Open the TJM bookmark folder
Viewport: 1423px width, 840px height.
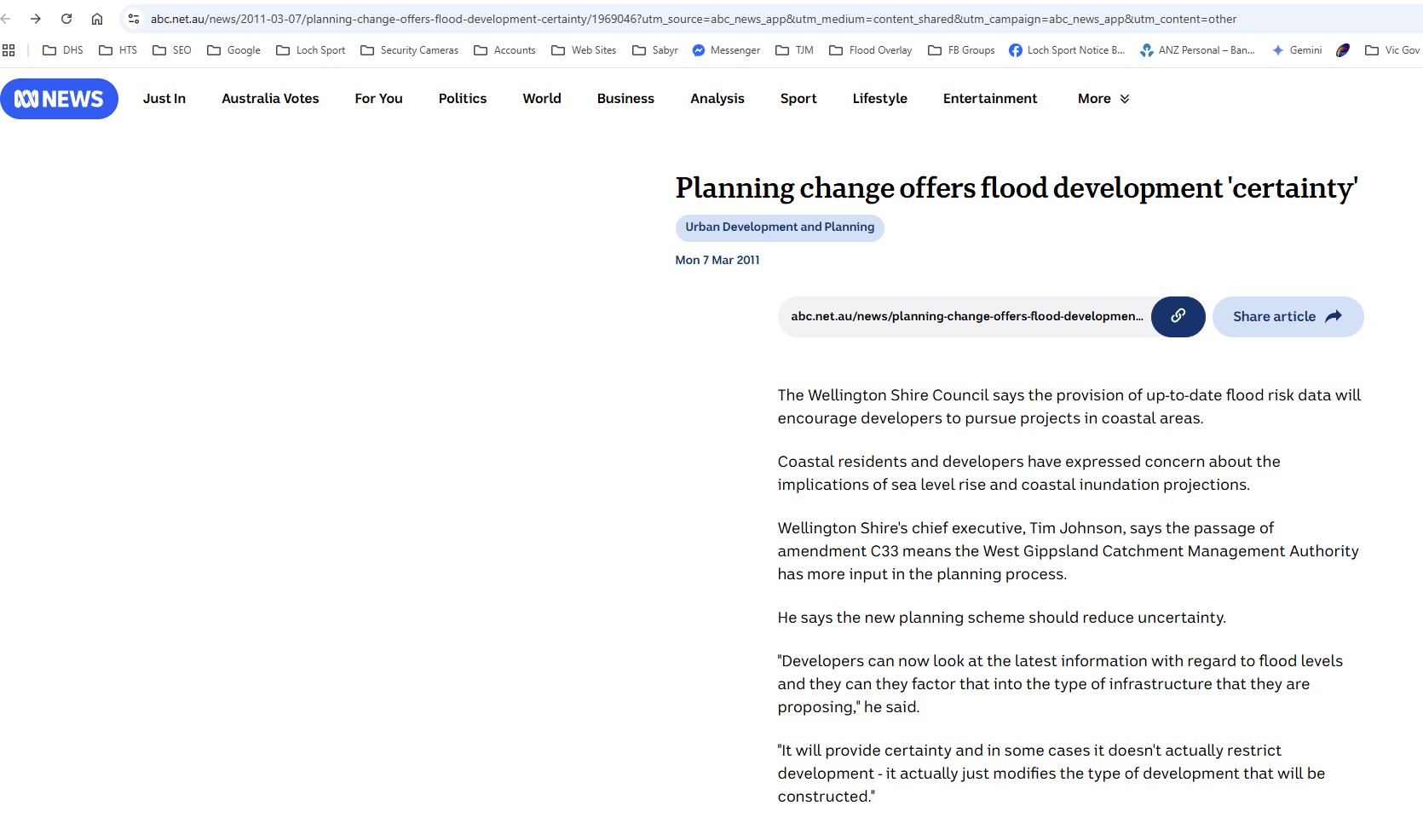(794, 50)
